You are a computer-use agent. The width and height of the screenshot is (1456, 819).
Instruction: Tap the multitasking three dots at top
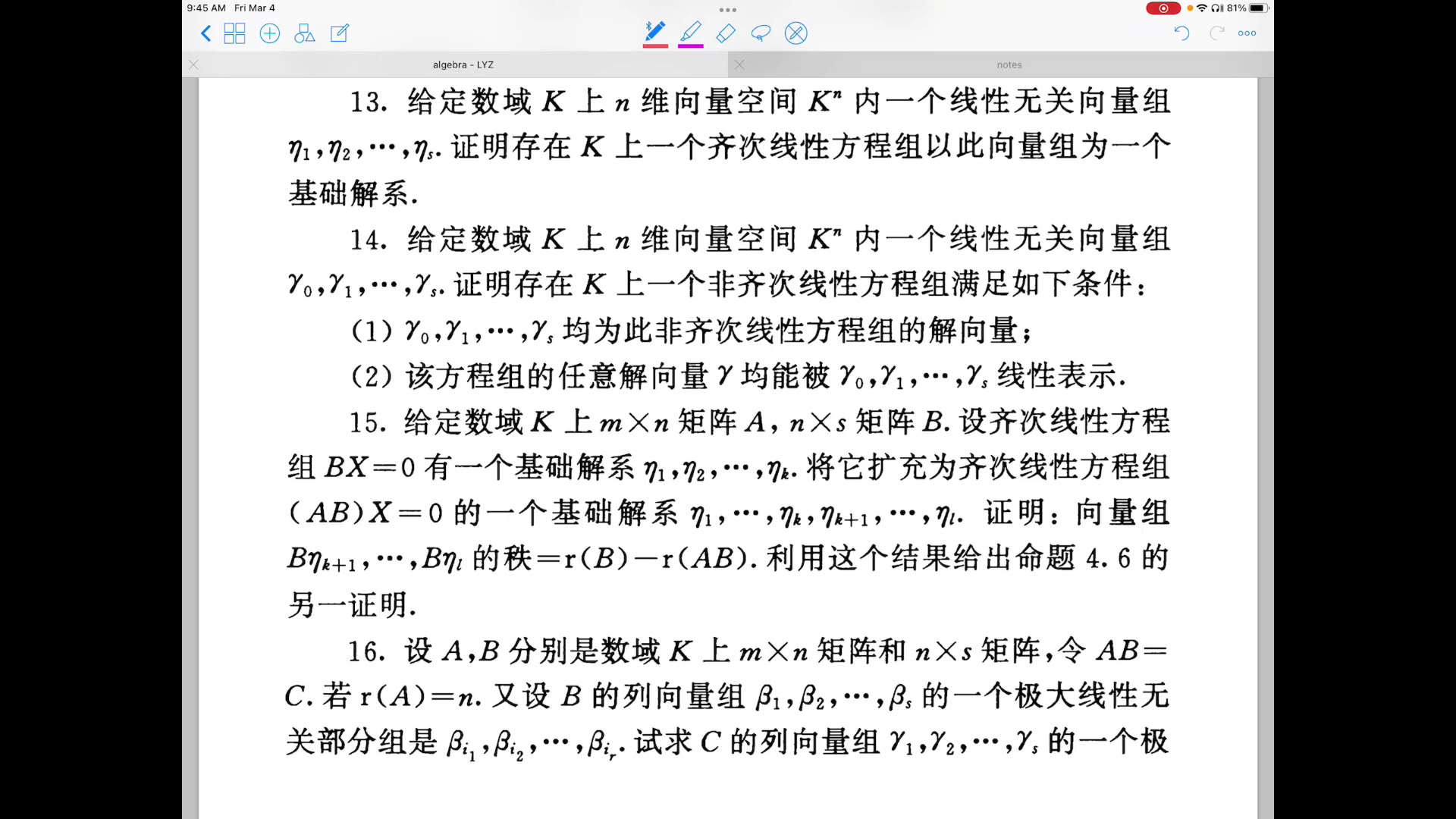(x=728, y=10)
